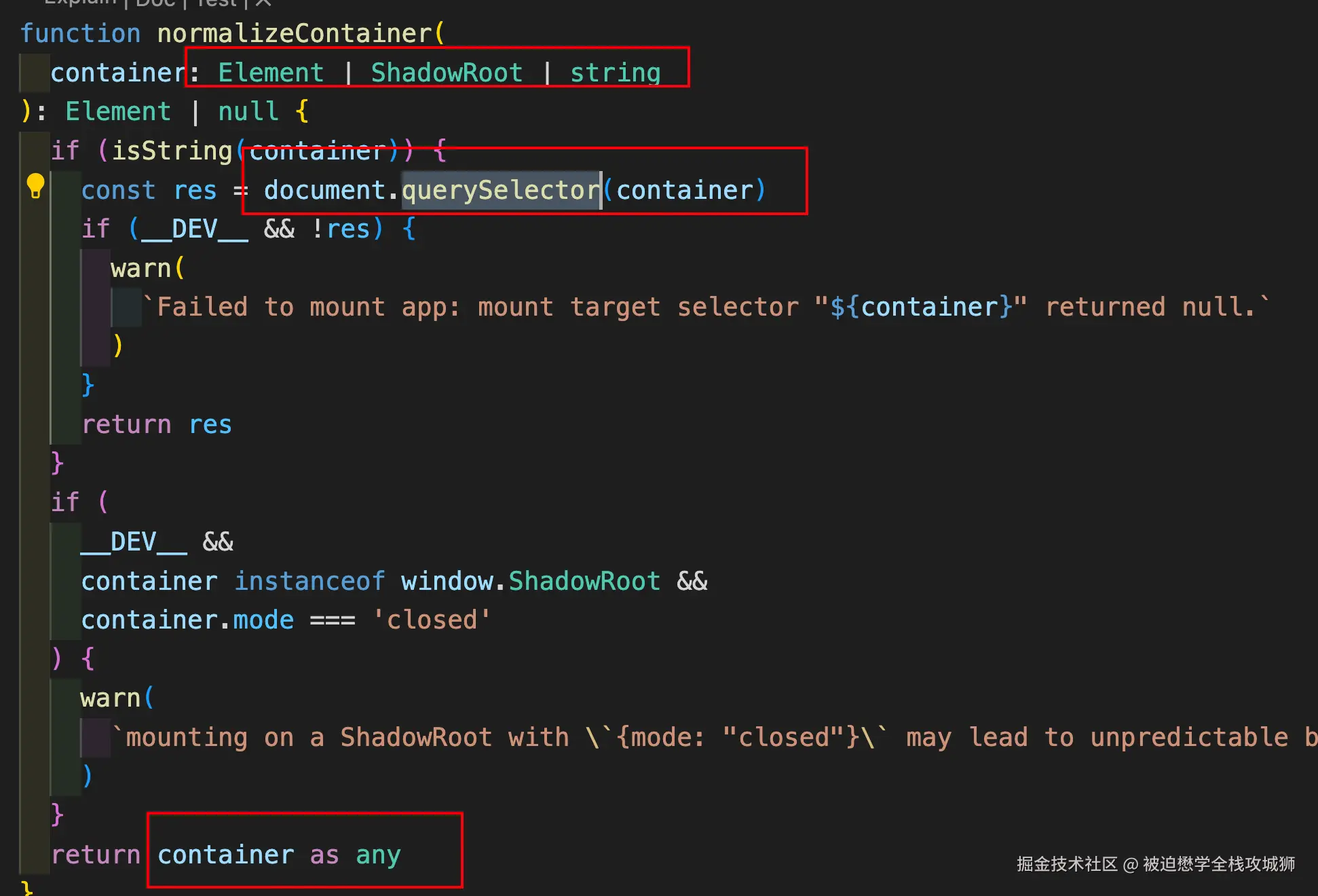The width and height of the screenshot is (1318, 896).
Task: Click the document object identifier
Action: coord(324,190)
